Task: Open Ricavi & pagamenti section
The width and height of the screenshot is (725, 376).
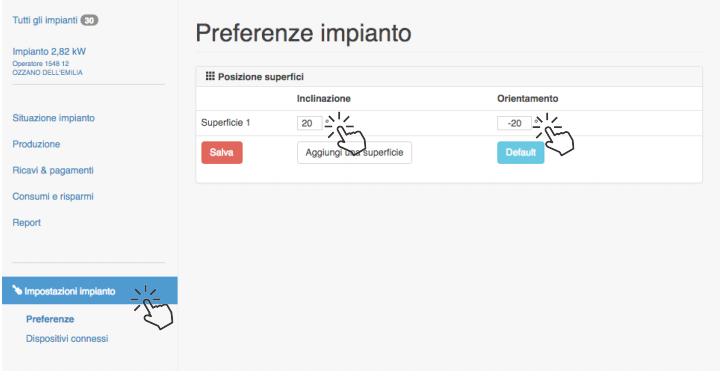Action: (x=53, y=170)
